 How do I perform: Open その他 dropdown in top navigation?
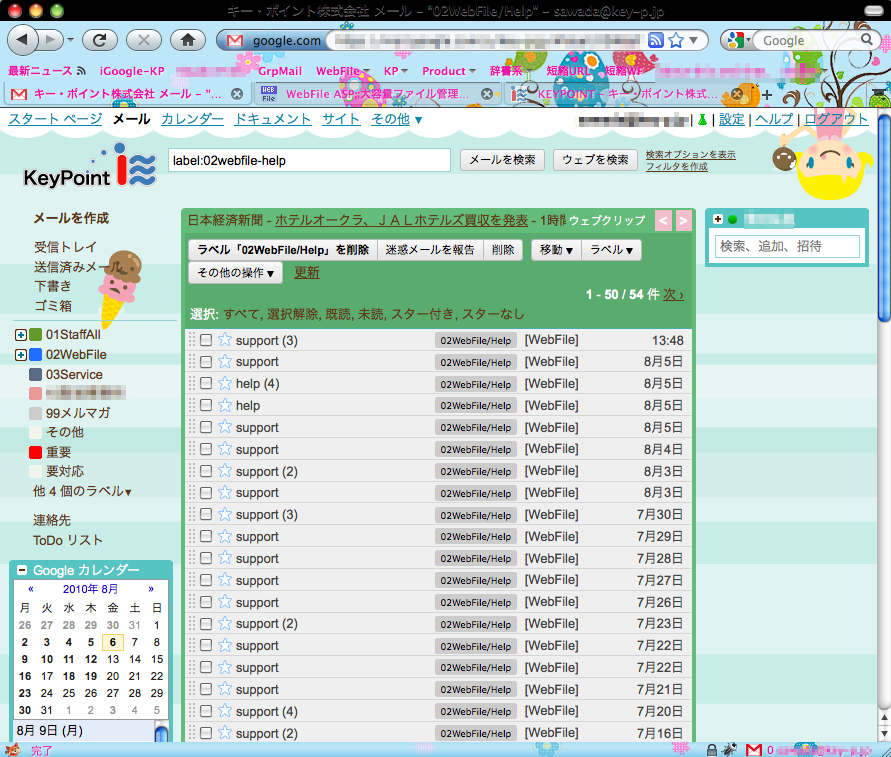click(397, 119)
